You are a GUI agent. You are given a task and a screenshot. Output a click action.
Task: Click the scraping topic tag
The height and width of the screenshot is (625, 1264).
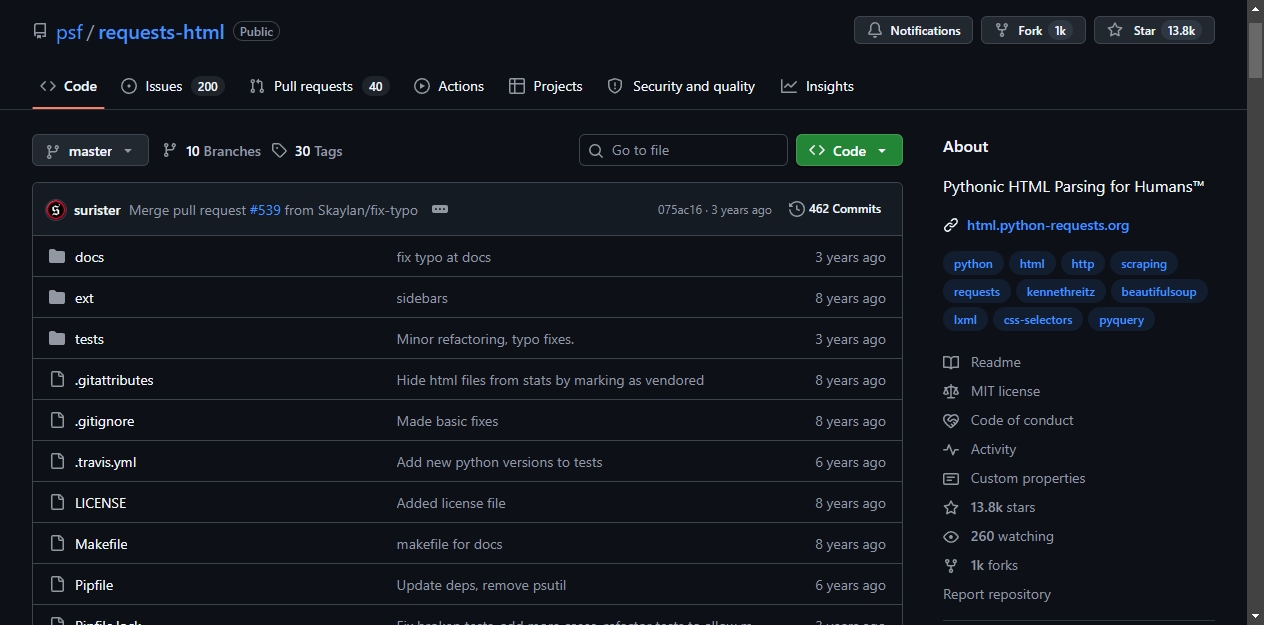tap(1144, 264)
